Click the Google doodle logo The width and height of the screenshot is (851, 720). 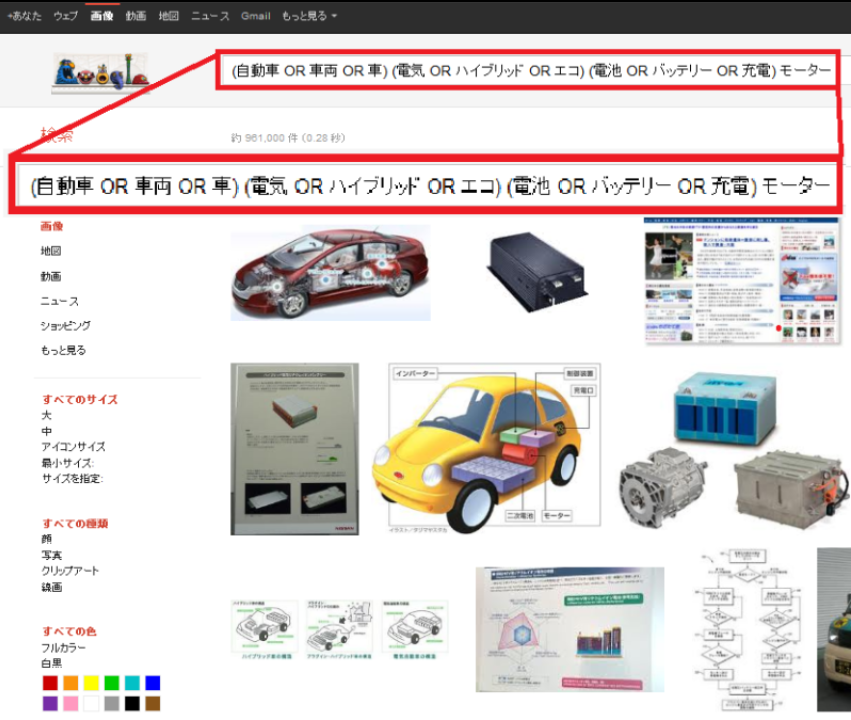pyautogui.click(x=100, y=73)
